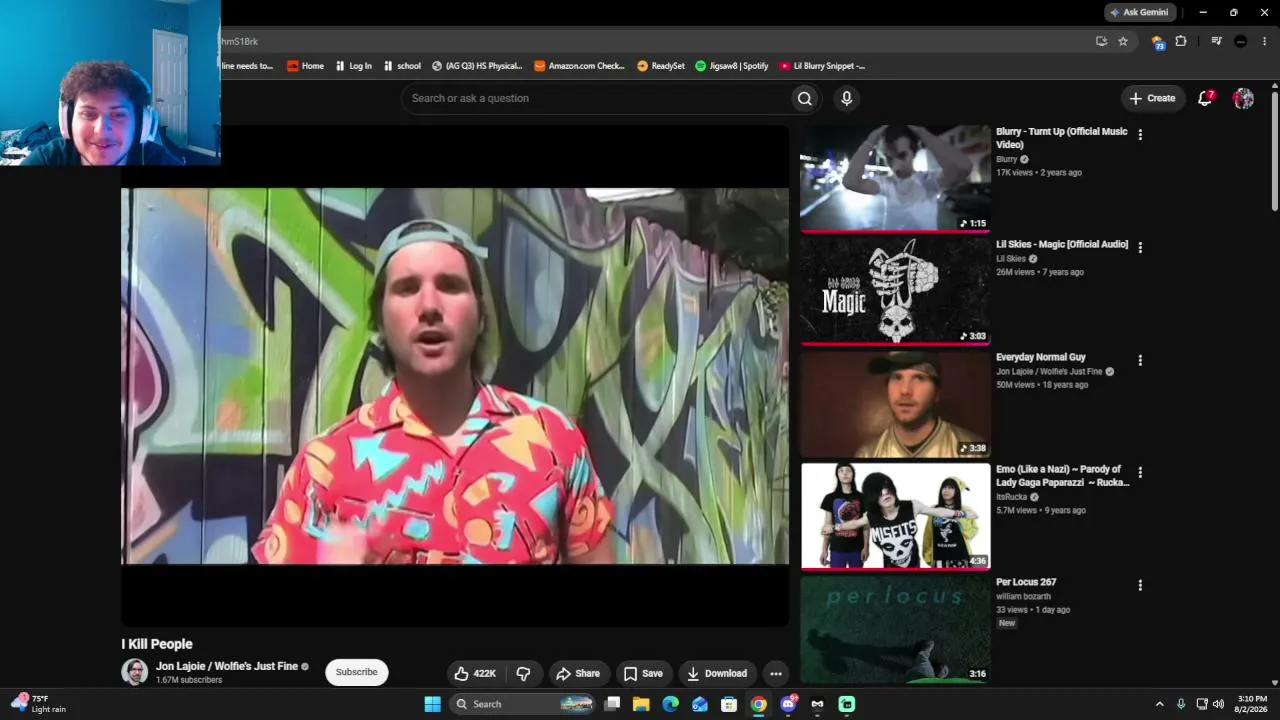Click the video player to pause playback

(x=455, y=376)
